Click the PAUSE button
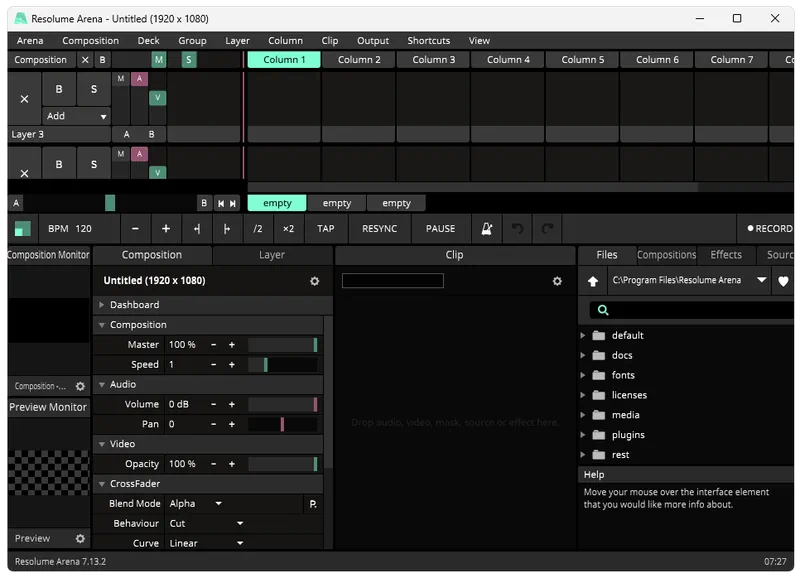This screenshot has height=578, width=800. (x=440, y=229)
